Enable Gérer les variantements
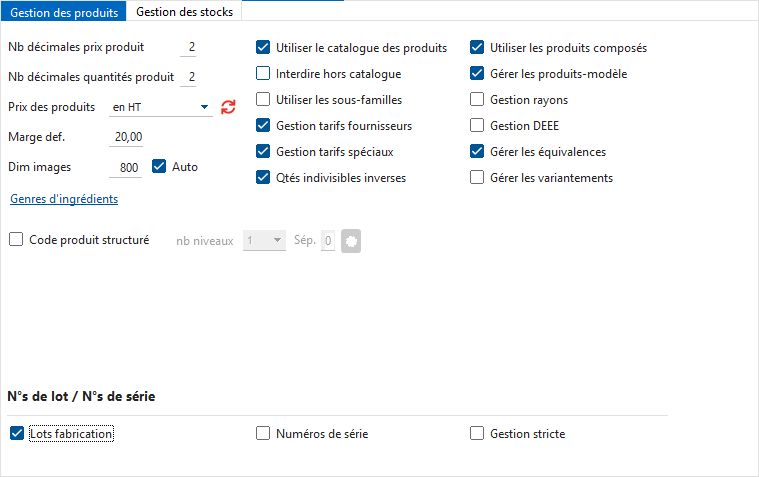The image size is (759, 477). click(477, 178)
